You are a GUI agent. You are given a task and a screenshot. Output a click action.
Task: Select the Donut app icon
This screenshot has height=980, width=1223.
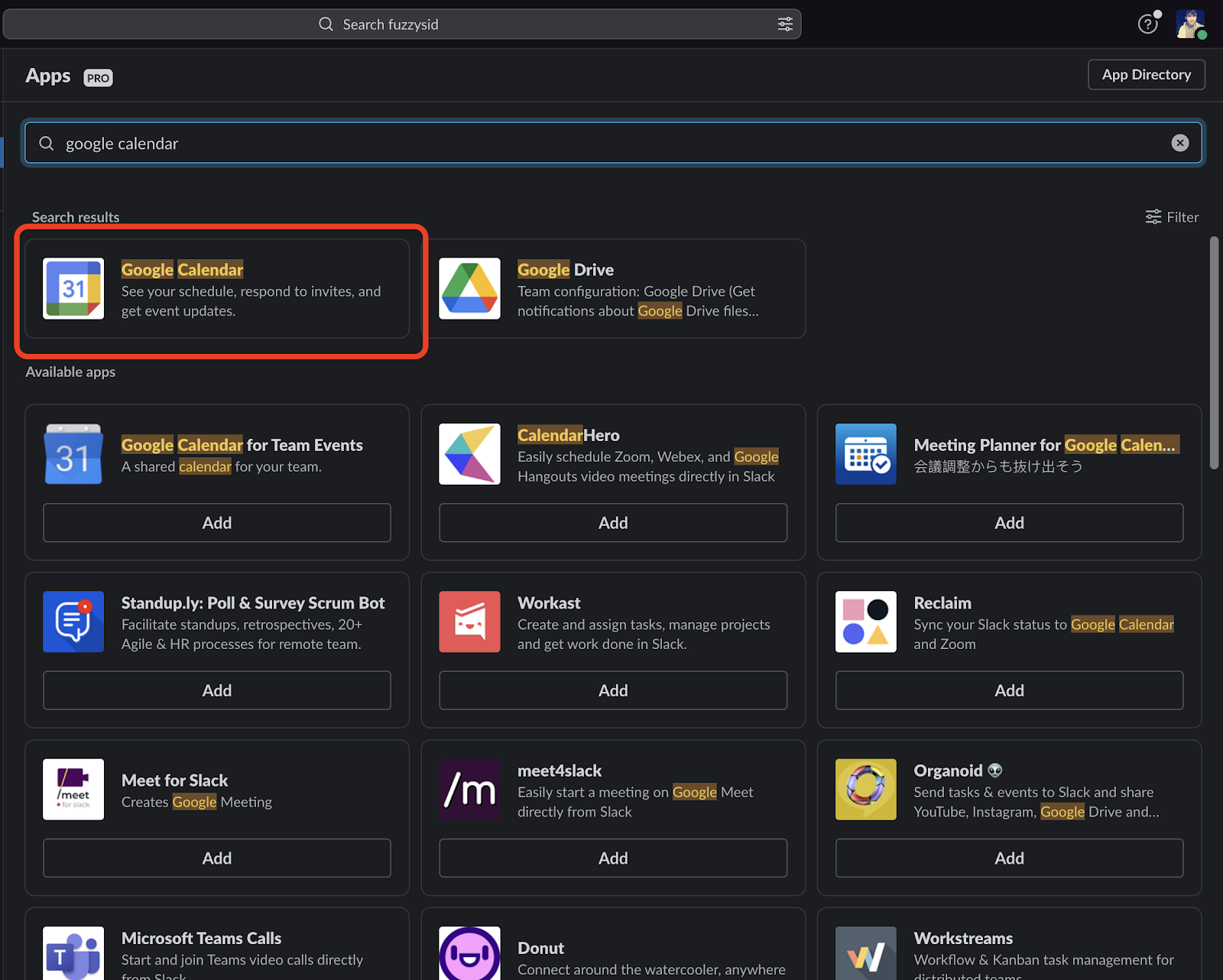[x=469, y=953]
